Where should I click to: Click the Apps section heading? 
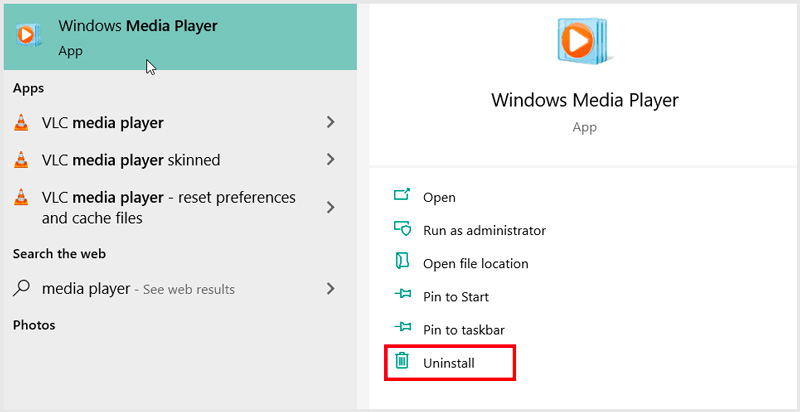point(28,88)
